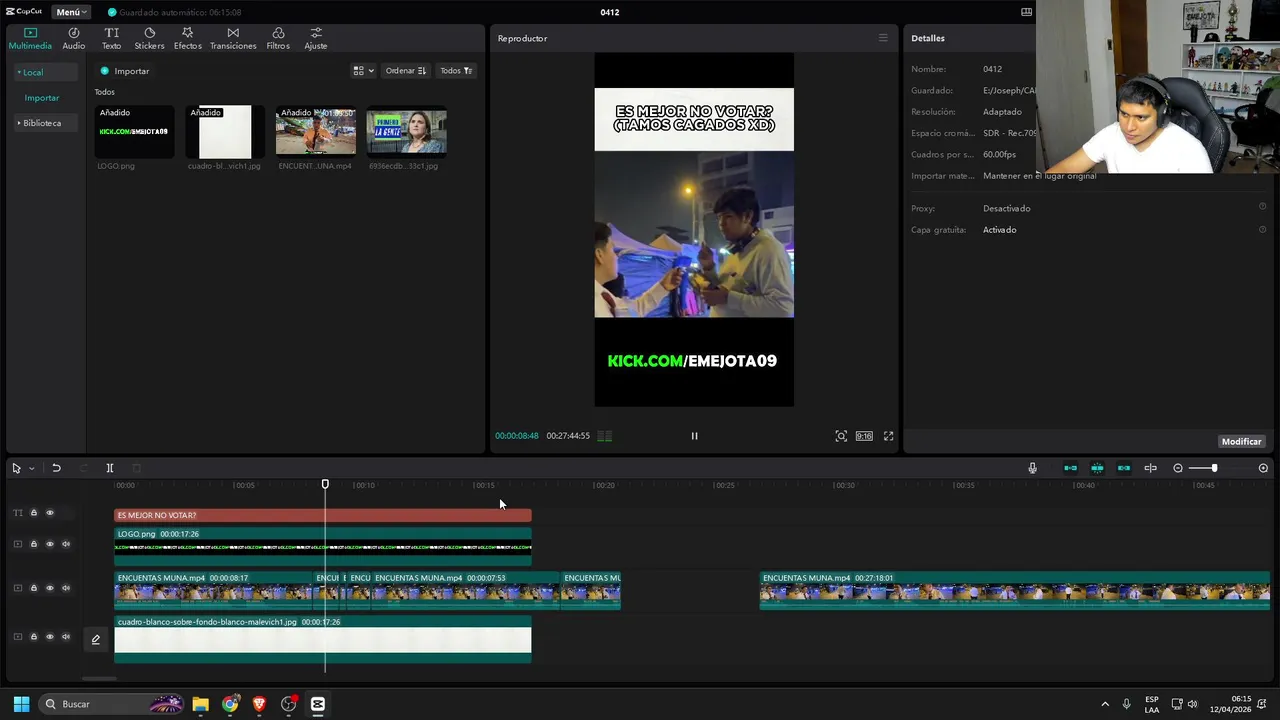Hide the text track with eye icon
Image resolution: width=1280 pixels, height=720 pixels.
[50, 513]
